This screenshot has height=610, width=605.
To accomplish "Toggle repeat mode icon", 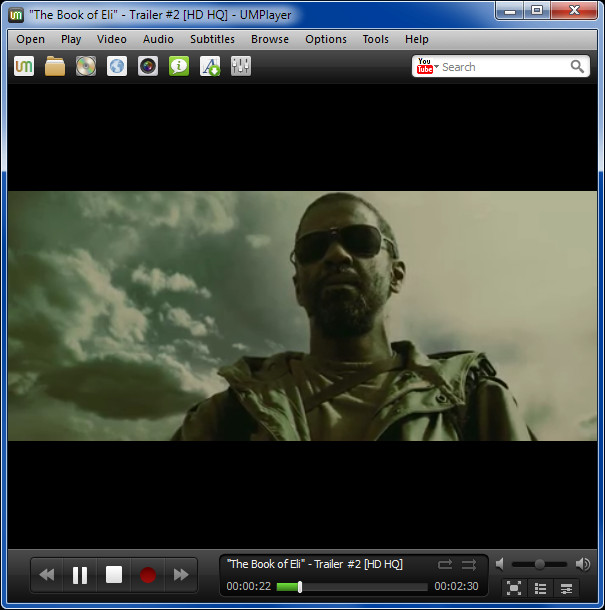I will 445,564.
